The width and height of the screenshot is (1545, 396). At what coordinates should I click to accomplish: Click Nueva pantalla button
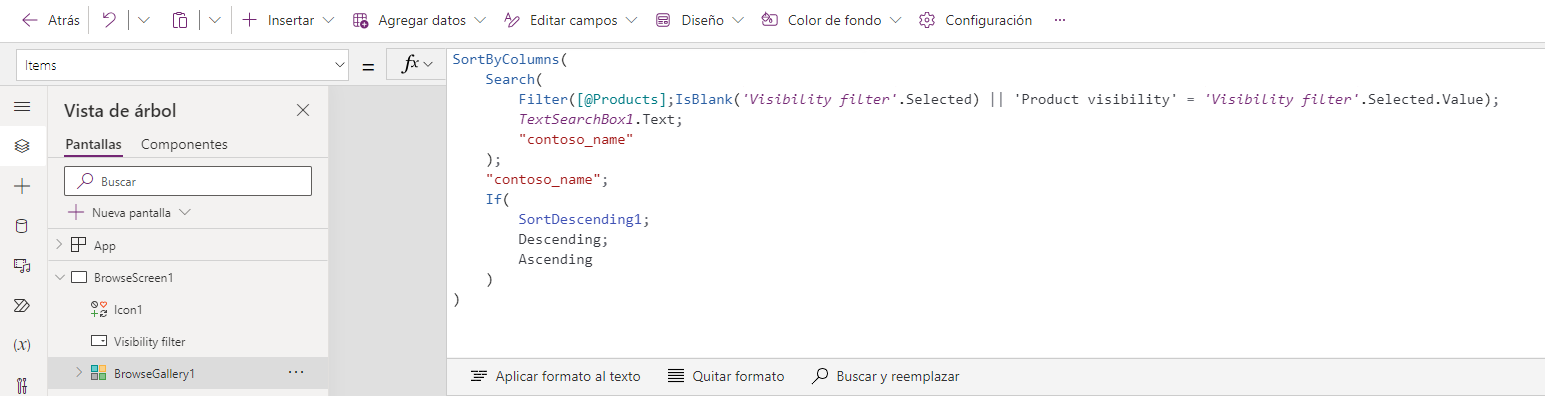point(120,213)
